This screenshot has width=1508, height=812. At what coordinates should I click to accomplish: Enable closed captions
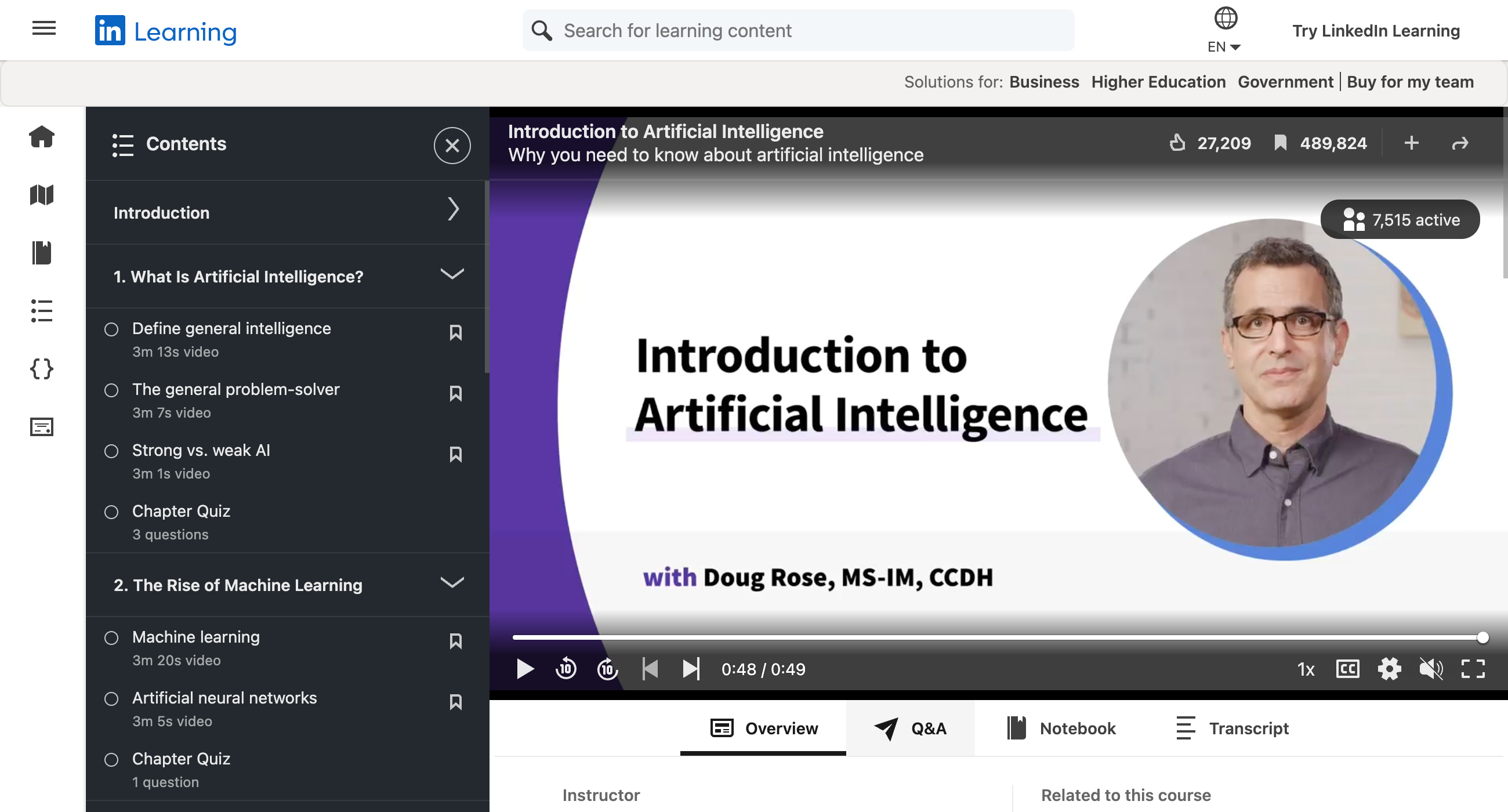click(1347, 669)
